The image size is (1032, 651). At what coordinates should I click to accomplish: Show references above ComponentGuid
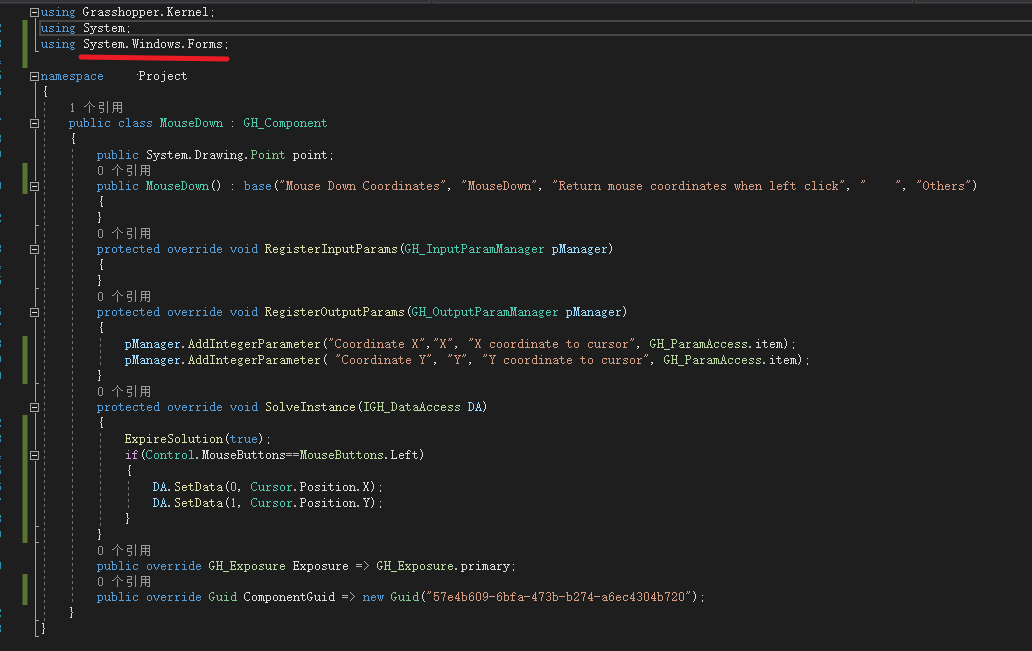pos(124,582)
